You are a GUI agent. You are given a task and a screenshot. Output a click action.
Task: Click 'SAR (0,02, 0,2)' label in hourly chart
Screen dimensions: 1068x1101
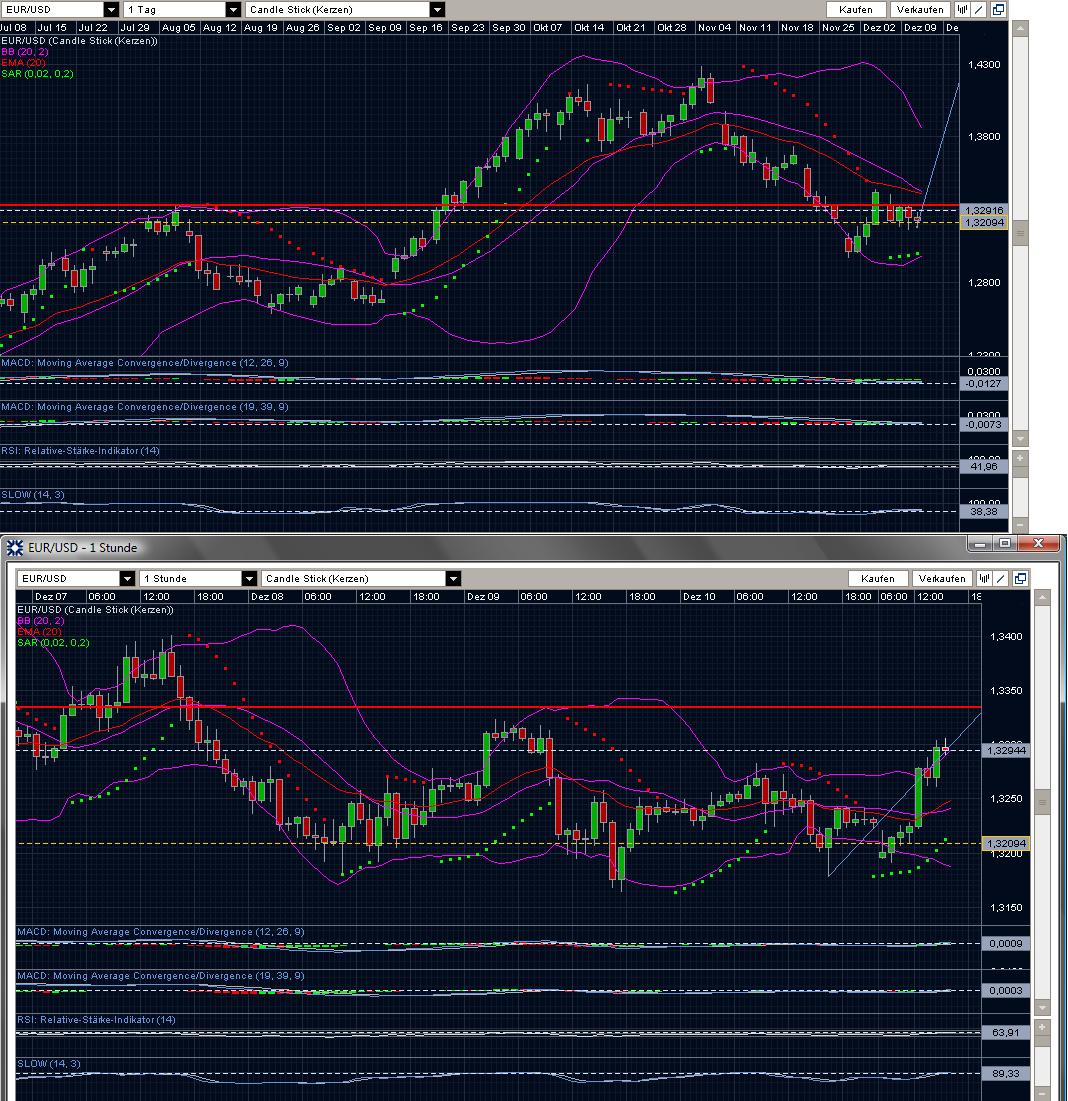tap(53, 642)
